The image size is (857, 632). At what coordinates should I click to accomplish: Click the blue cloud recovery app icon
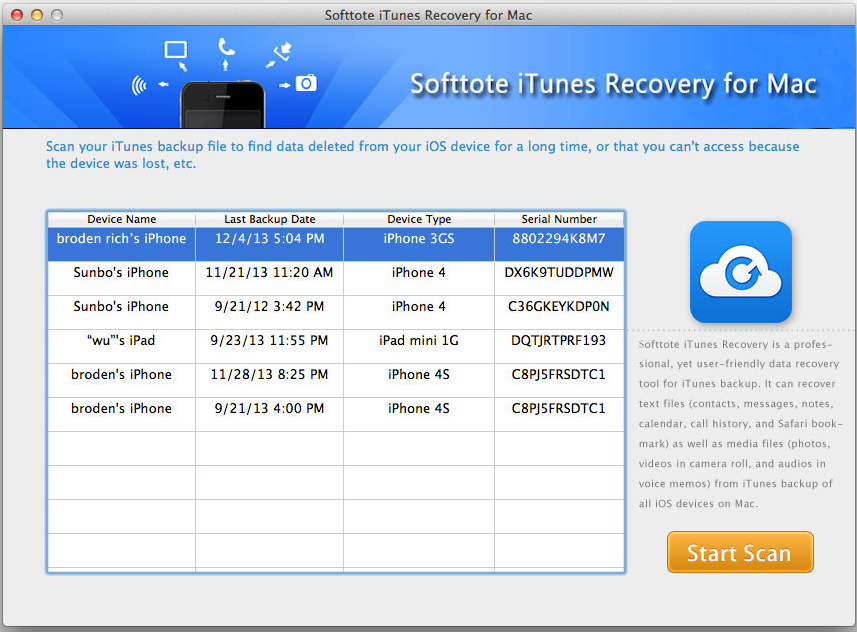[x=740, y=272]
